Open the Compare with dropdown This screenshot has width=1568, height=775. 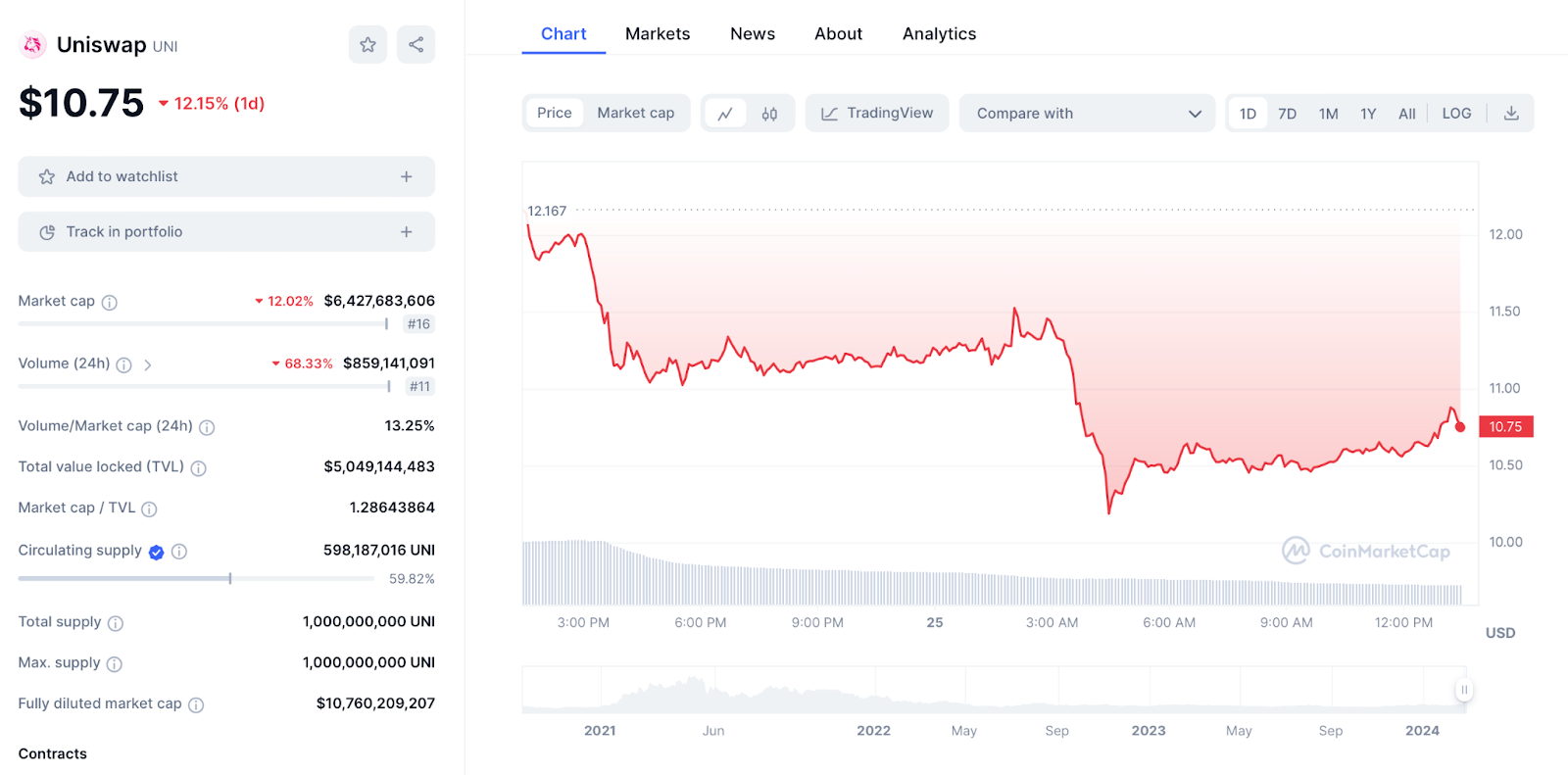(x=1087, y=113)
